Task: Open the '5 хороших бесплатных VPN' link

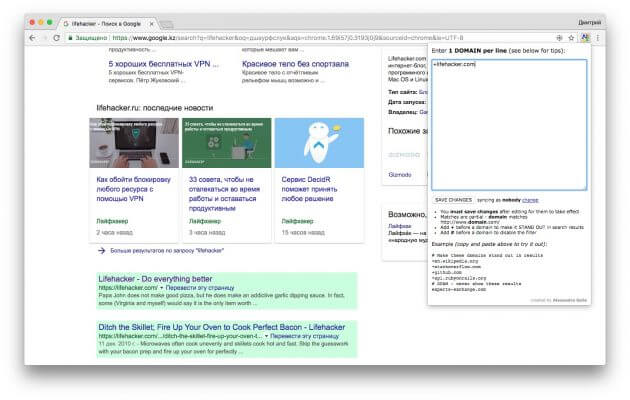Action: coord(164,64)
